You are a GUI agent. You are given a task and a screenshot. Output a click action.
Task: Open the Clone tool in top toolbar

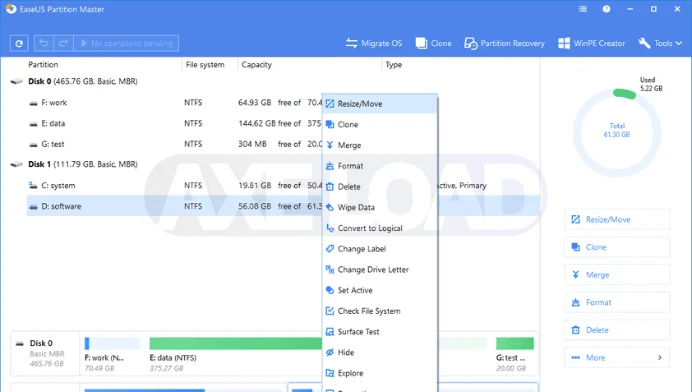click(433, 43)
